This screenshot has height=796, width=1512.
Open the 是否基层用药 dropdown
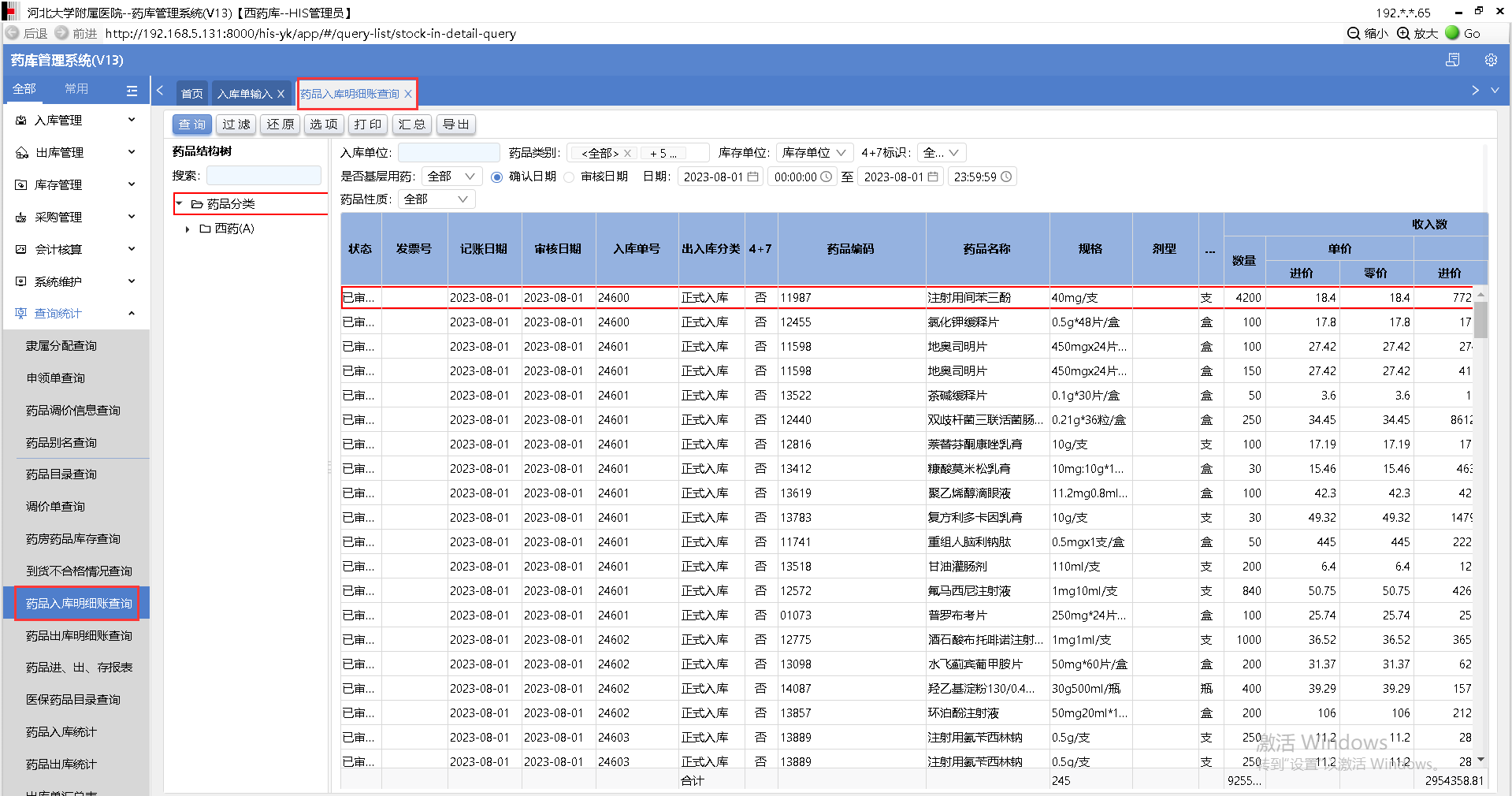click(451, 177)
